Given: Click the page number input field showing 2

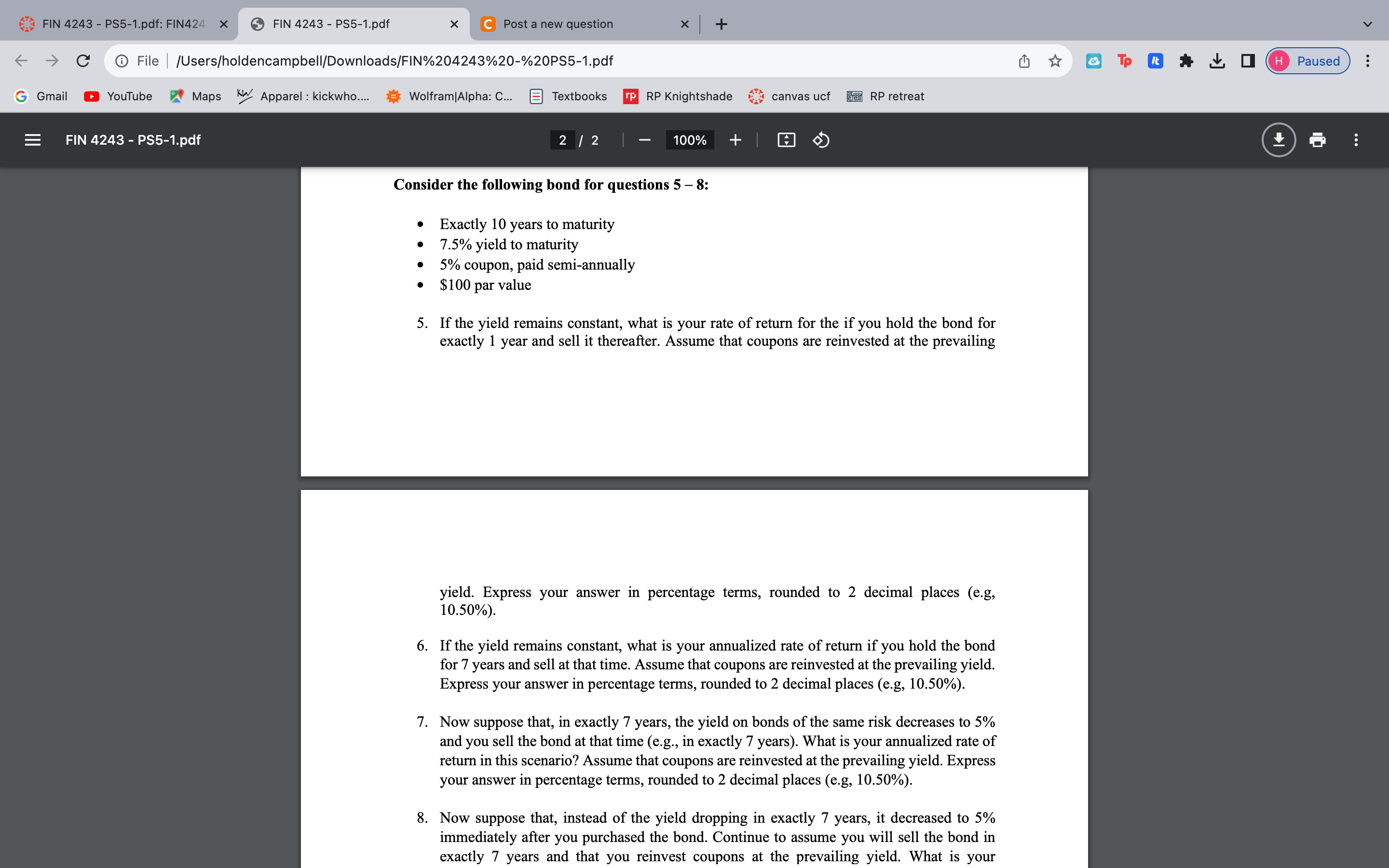Looking at the screenshot, I should pyautogui.click(x=562, y=139).
